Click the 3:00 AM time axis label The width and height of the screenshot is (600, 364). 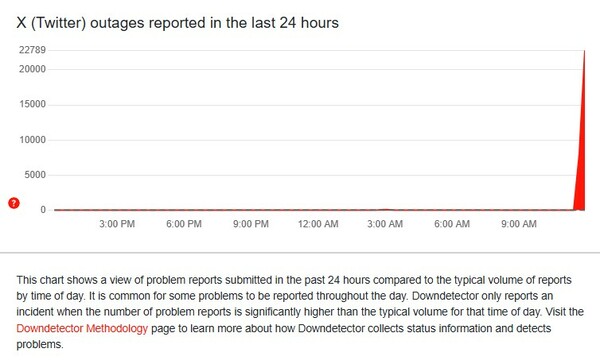(x=385, y=224)
